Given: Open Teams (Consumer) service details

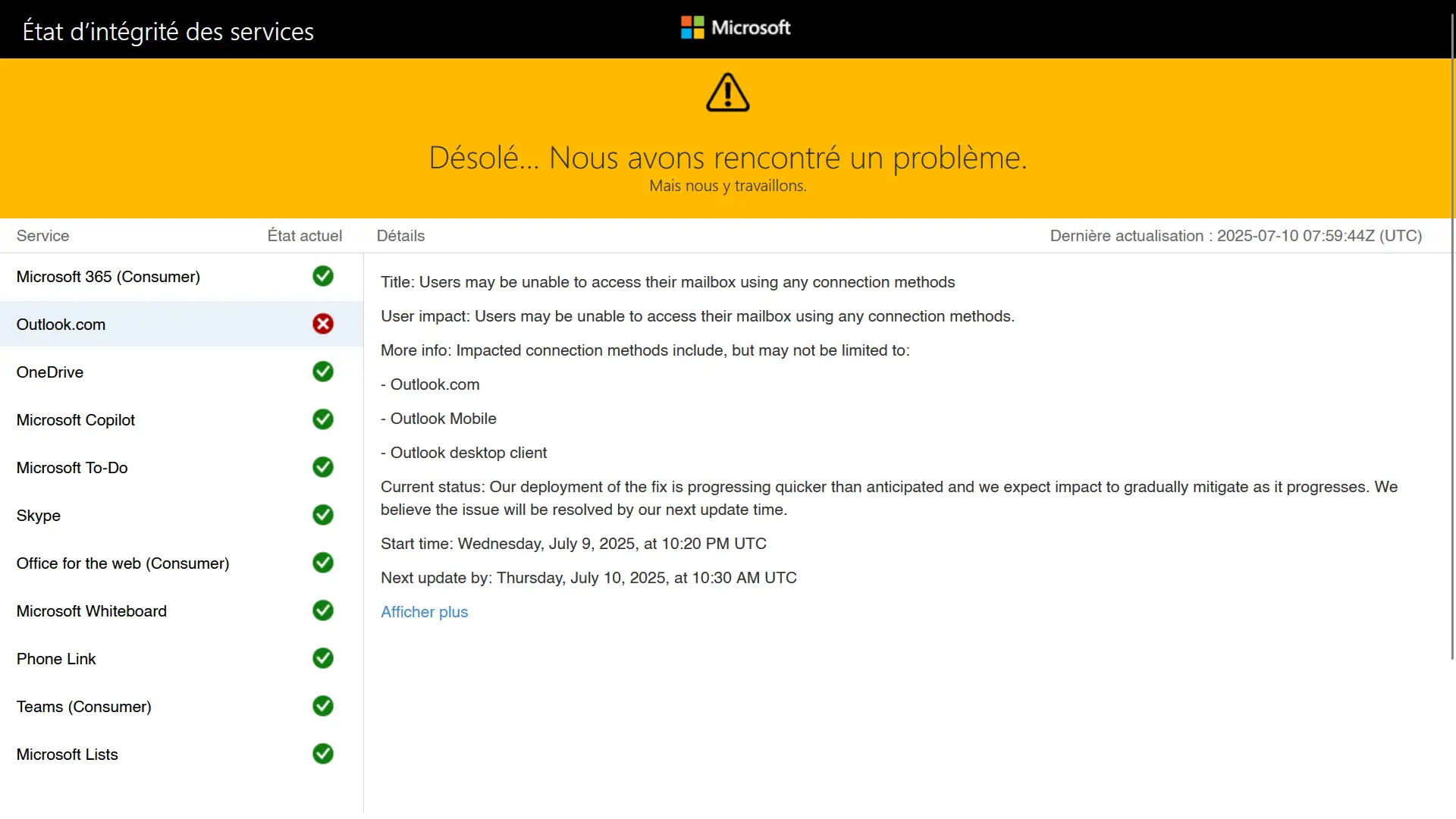Looking at the screenshot, I should pyautogui.click(x=181, y=707).
